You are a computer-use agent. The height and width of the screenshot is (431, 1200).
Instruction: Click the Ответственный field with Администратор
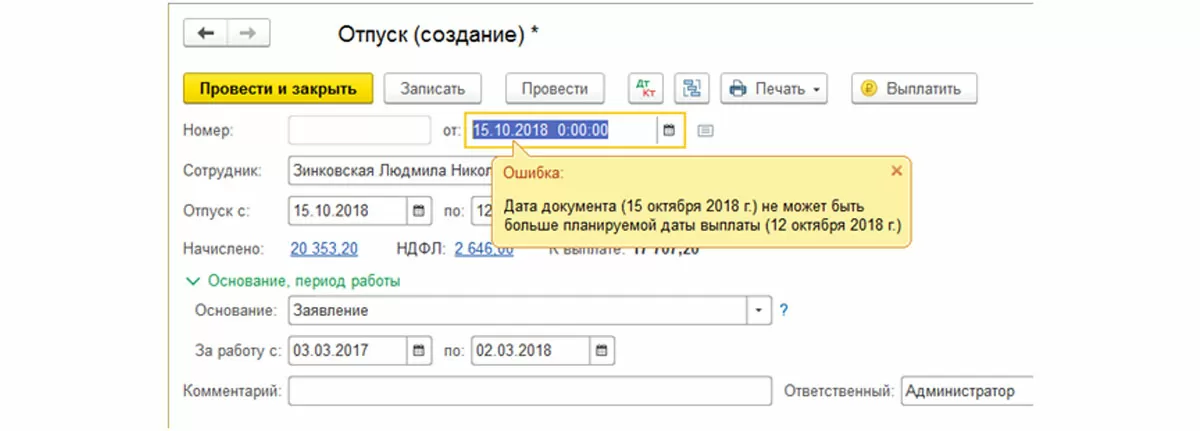[x=966, y=391]
